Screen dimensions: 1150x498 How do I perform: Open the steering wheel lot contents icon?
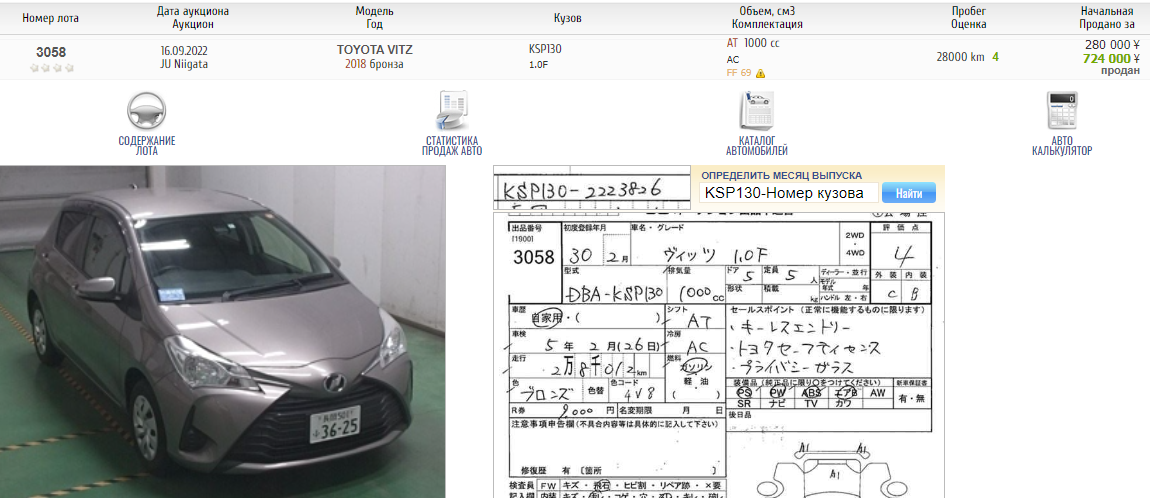coord(147,112)
